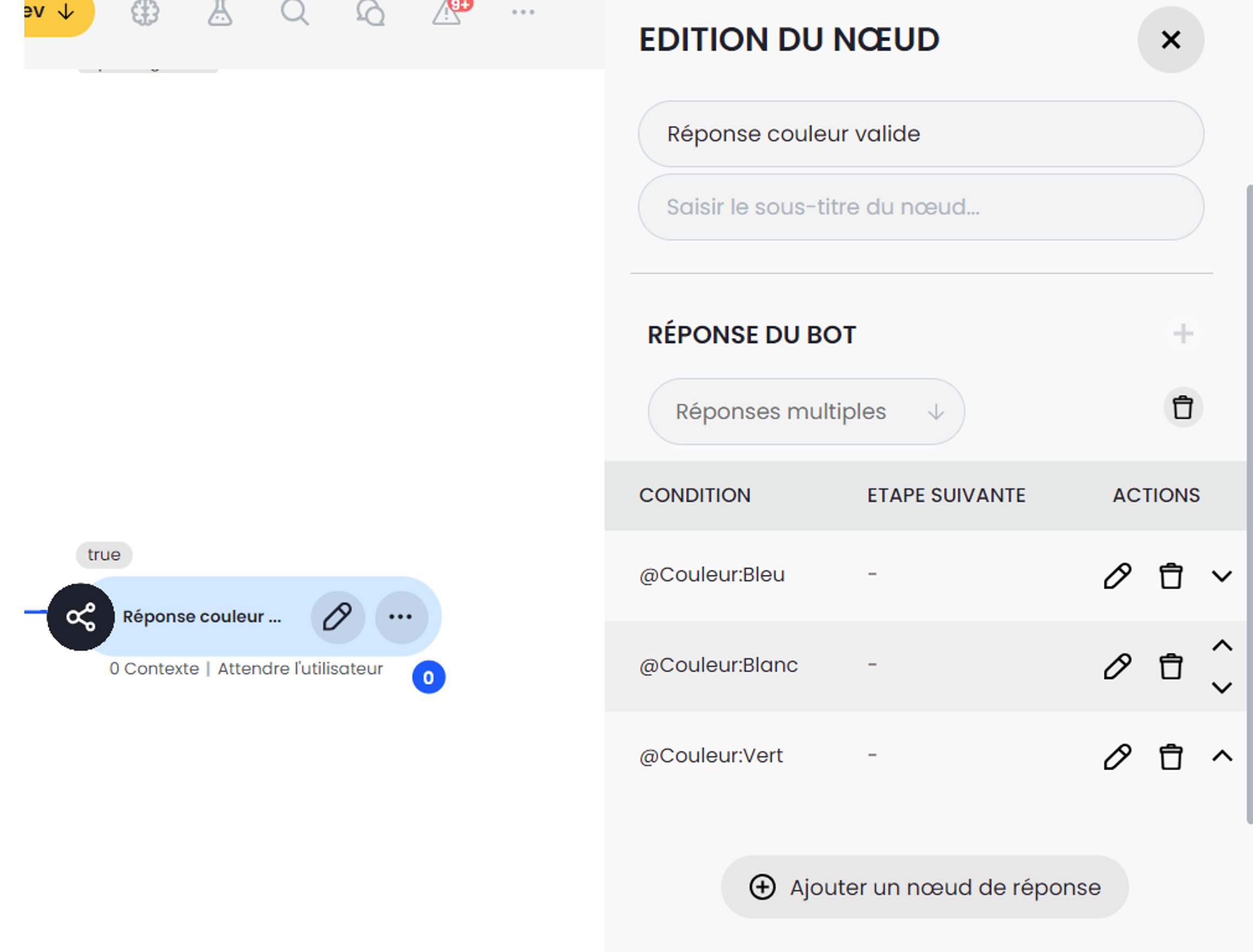Delete the @Couleur:Blanc response row
This screenshot has height=952, width=1253.
click(1170, 666)
